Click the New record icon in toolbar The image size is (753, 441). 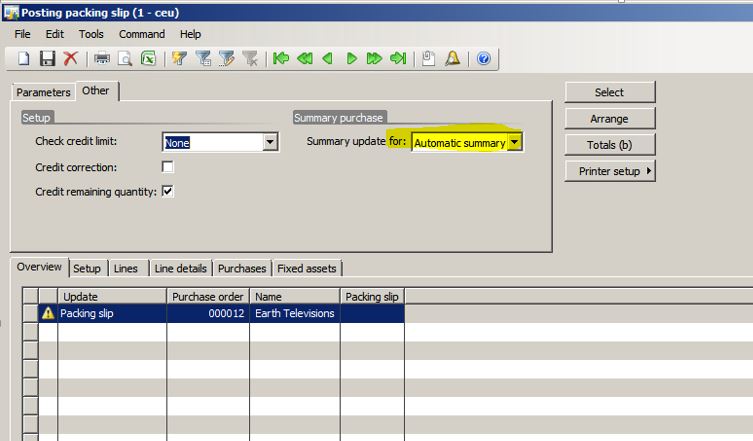[x=24, y=59]
